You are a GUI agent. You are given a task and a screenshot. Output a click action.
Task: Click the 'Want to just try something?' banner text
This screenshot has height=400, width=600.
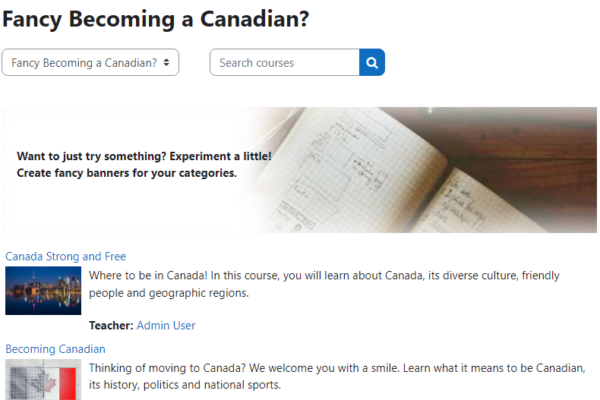tap(144, 157)
